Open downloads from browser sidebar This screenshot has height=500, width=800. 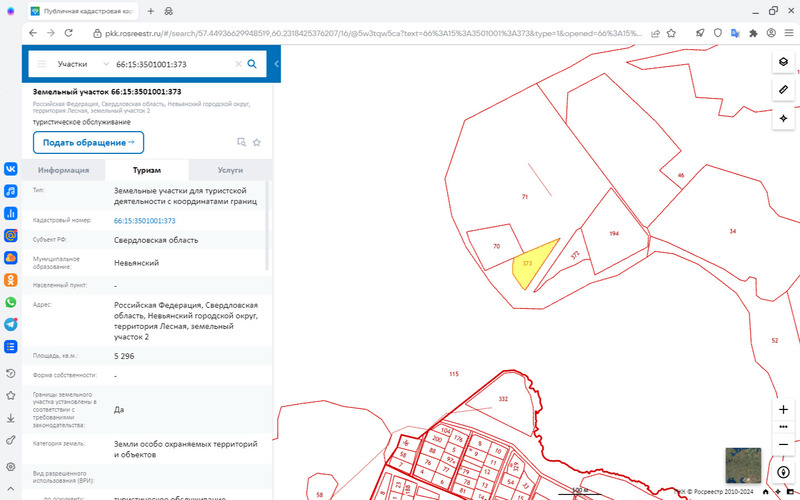(x=11, y=418)
